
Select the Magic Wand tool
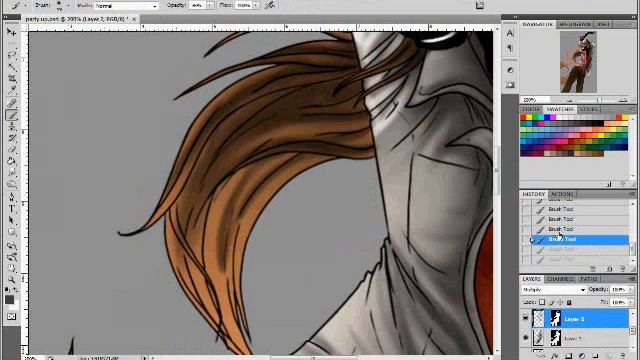(11, 66)
